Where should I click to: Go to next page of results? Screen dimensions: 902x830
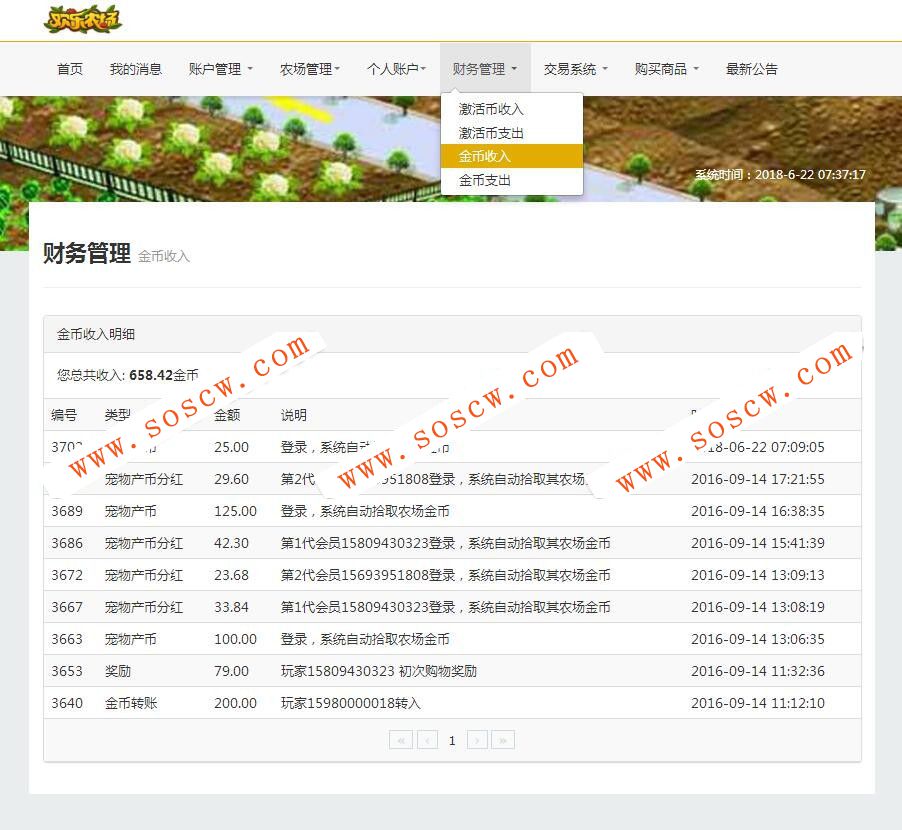click(477, 740)
